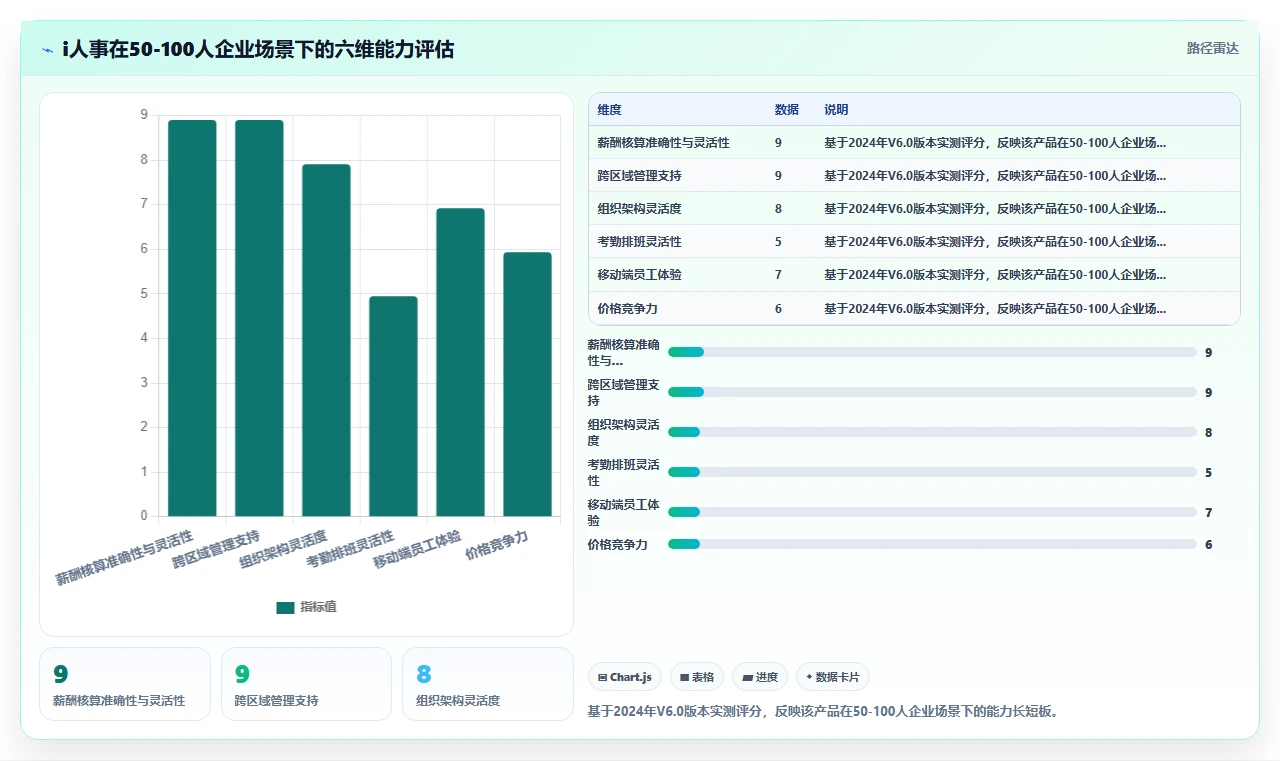Click the 考勤排班灵活性 bar in chart
Screen dimensions: 1280x761
393,406
